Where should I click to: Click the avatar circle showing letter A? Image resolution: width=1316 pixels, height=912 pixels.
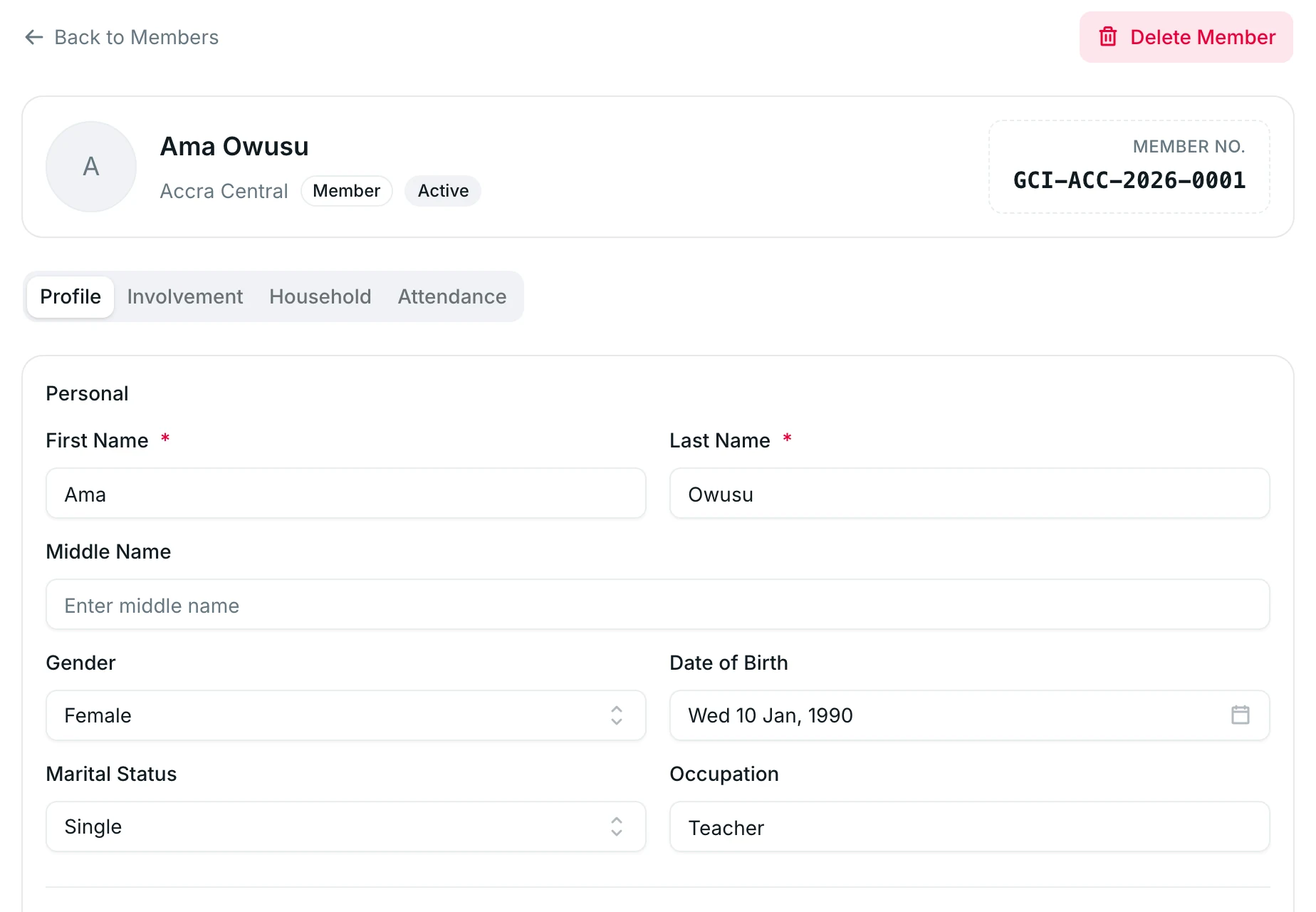coord(91,167)
